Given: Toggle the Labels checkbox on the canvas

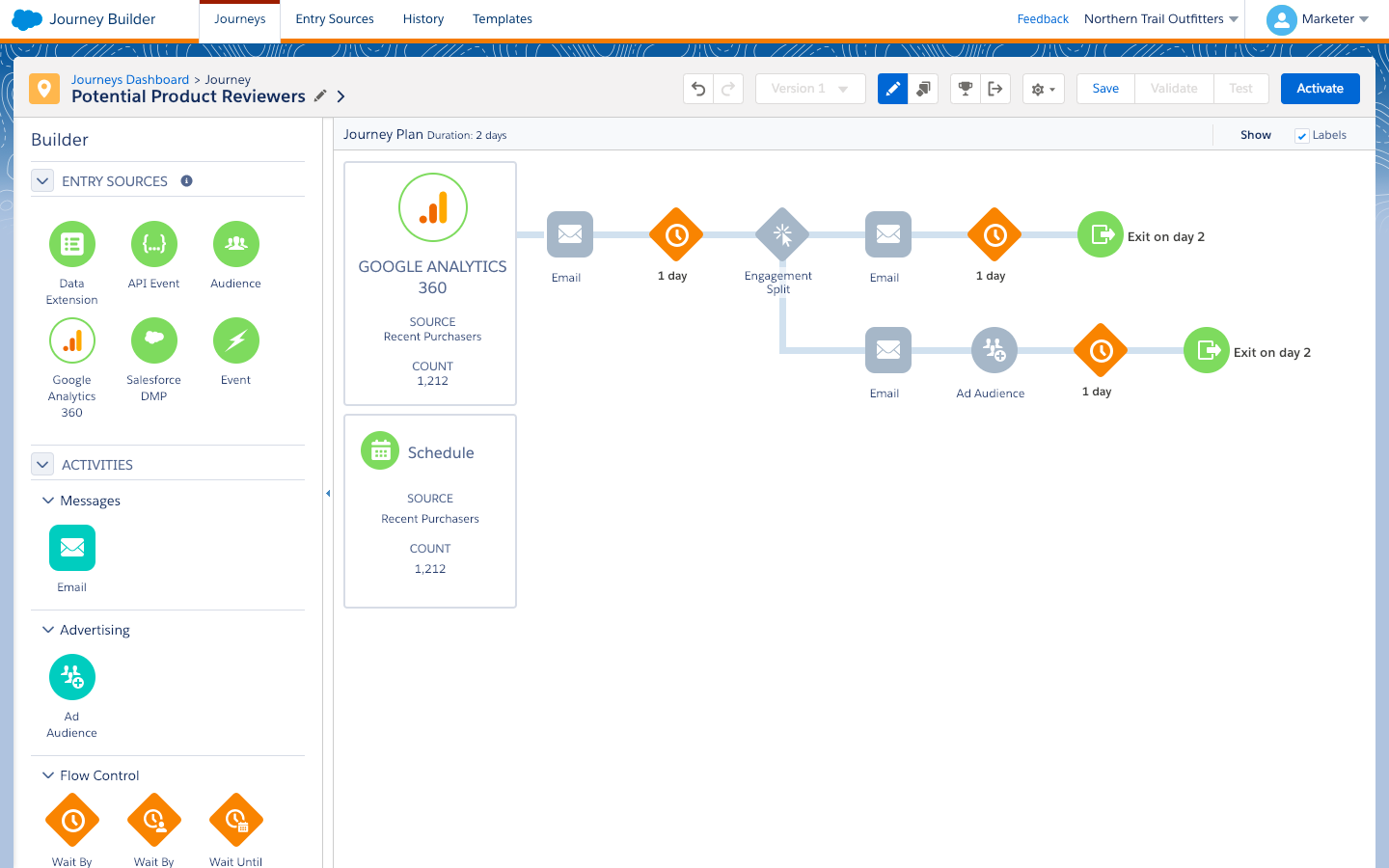Looking at the screenshot, I should click(1302, 135).
